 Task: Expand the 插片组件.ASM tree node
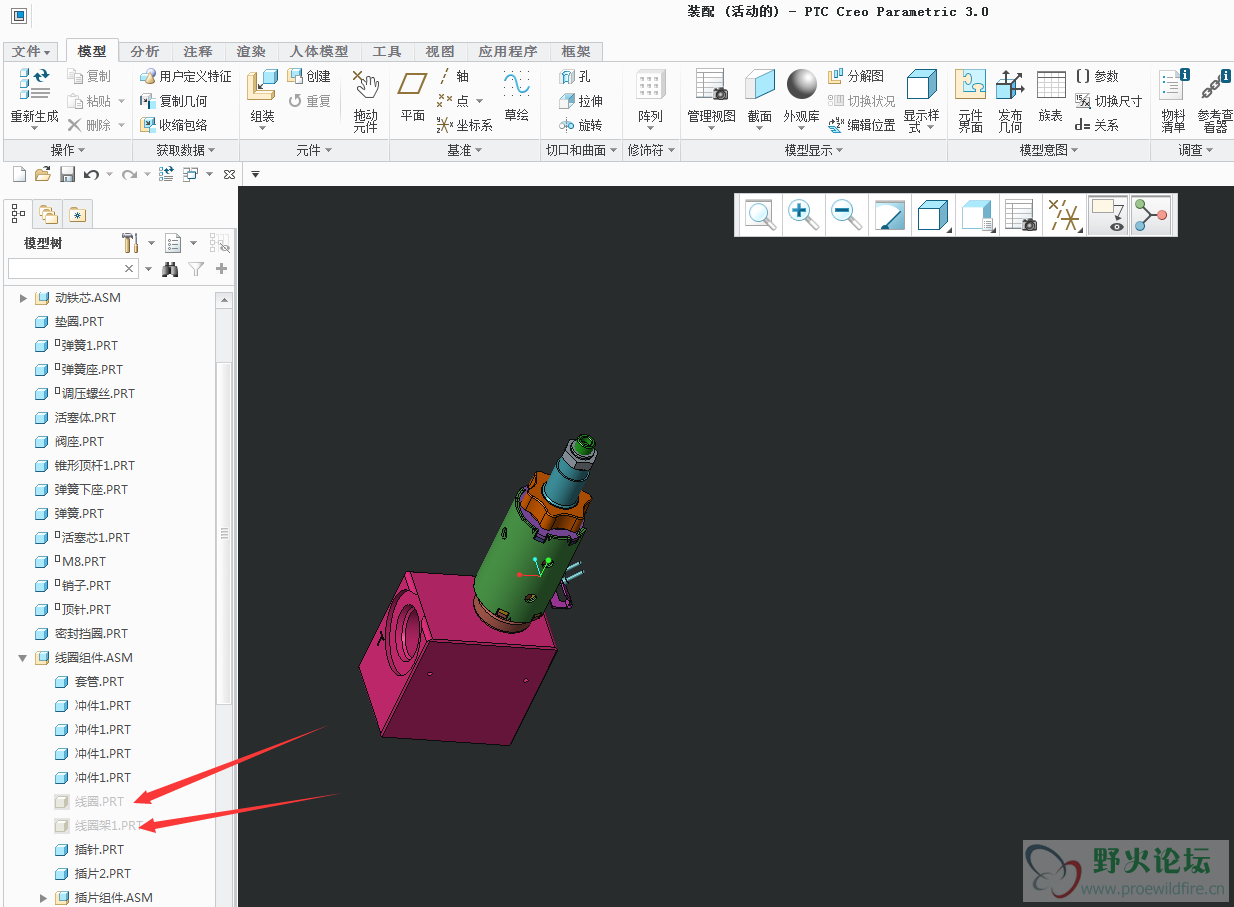point(43,898)
